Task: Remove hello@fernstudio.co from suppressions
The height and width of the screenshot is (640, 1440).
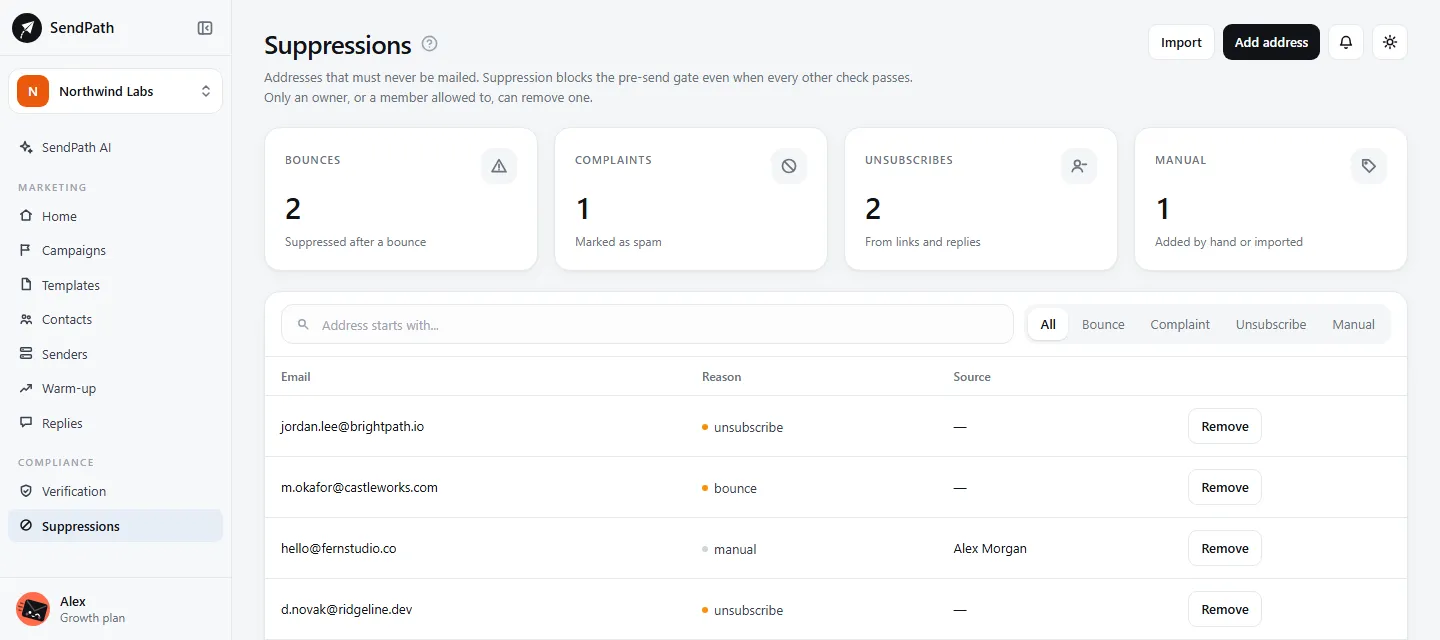Action: (x=1225, y=548)
